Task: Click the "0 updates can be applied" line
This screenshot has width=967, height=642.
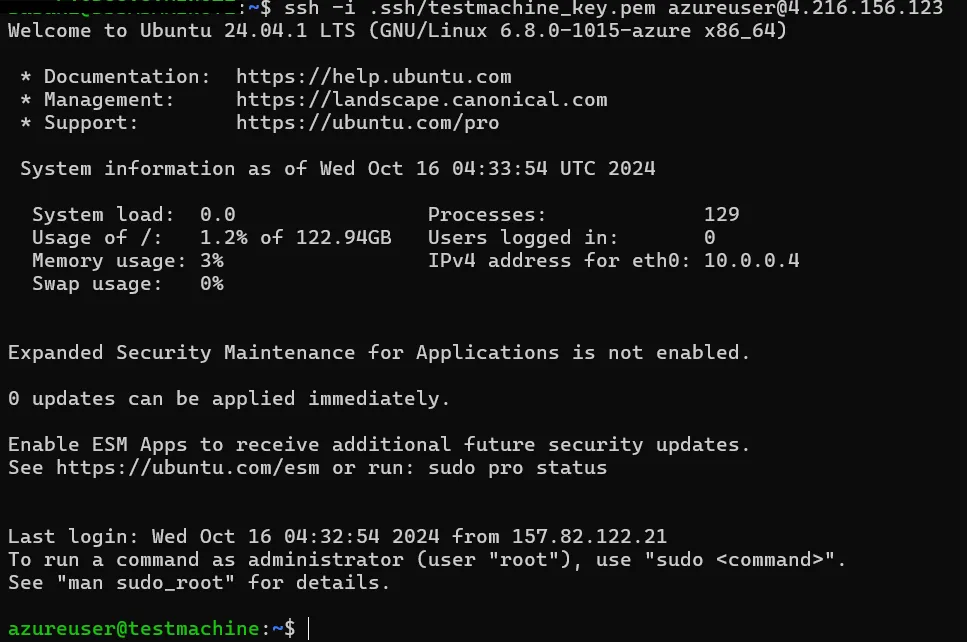Action: click(229, 399)
